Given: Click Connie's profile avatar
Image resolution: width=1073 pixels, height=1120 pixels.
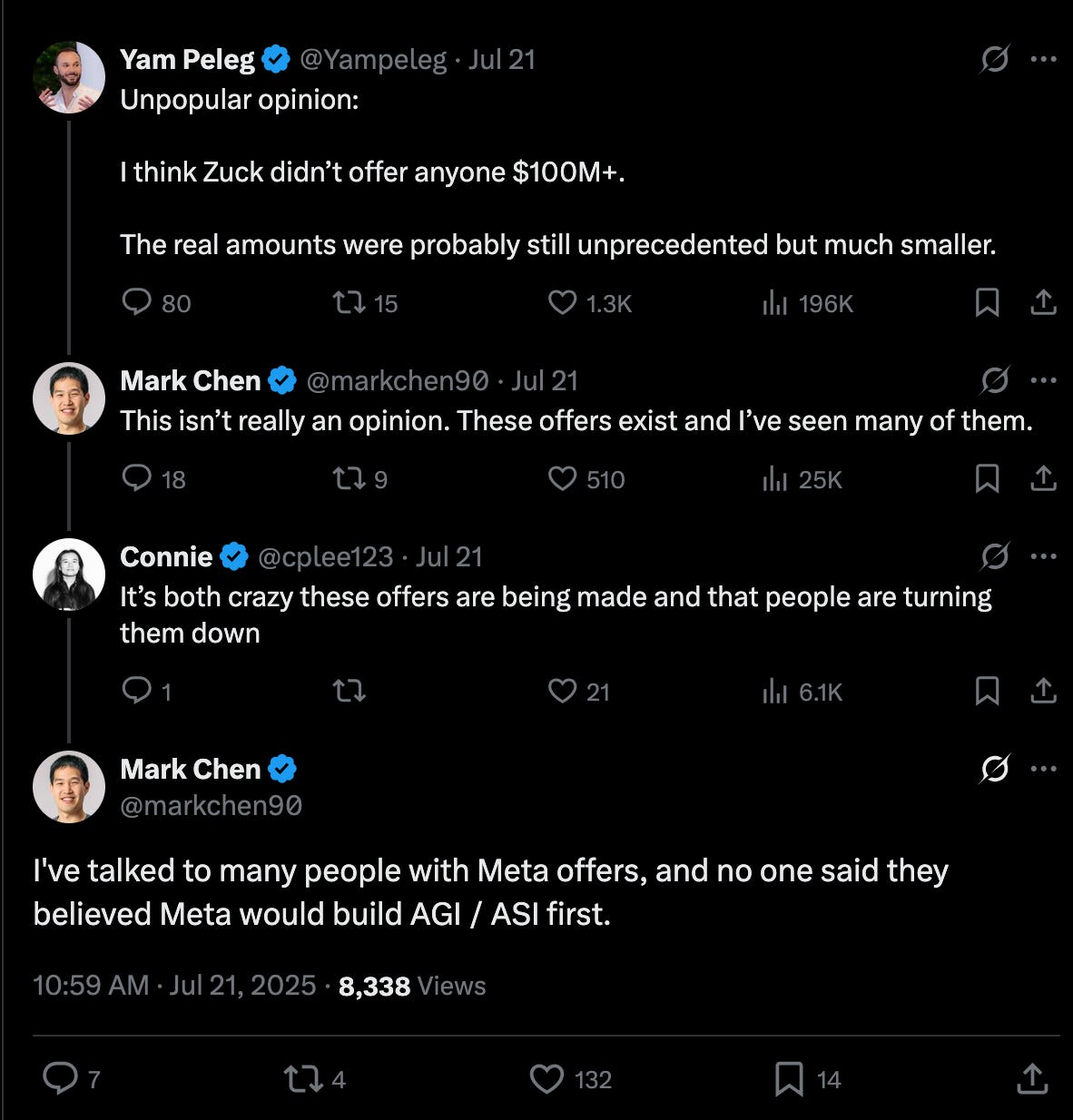Looking at the screenshot, I should [x=69, y=574].
